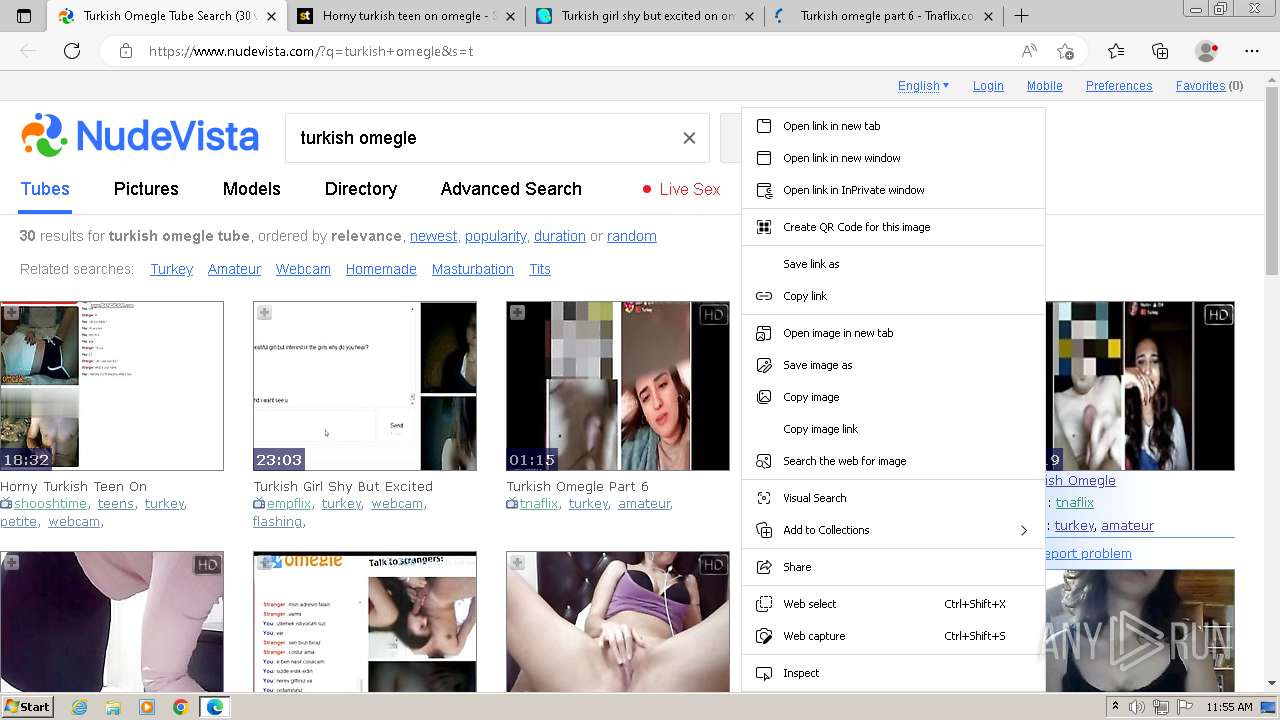Switch to the Models tab
The width and height of the screenshot is (1280, 720).
pyautogui.click(x=251, y=189)
